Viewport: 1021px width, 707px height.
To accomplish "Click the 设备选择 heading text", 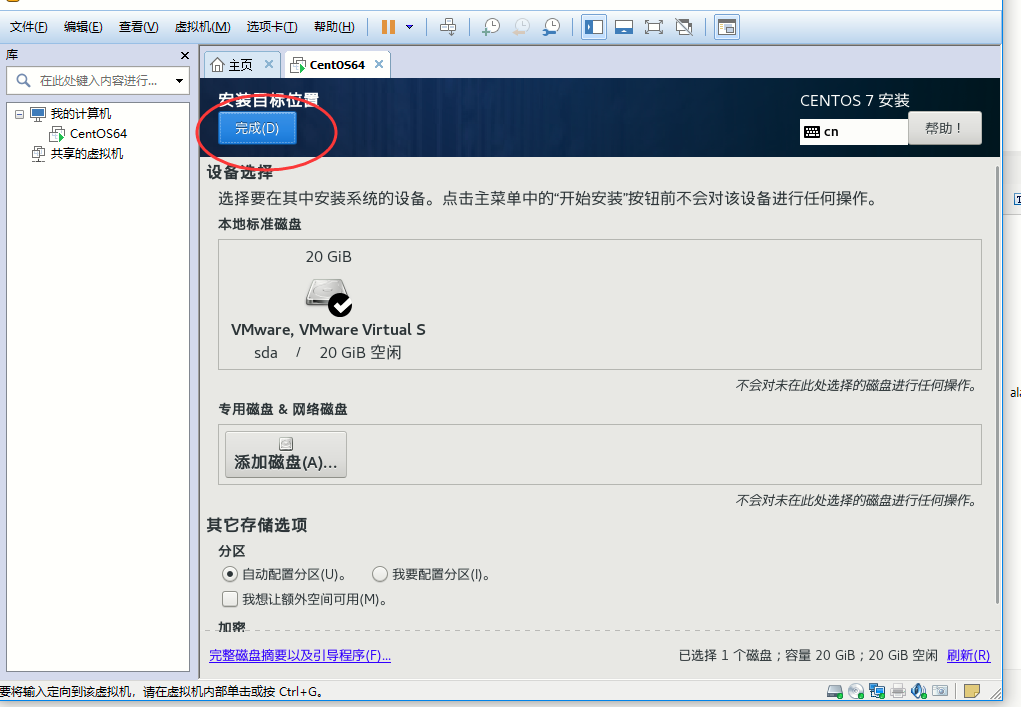I will click(x=240, y=173).
